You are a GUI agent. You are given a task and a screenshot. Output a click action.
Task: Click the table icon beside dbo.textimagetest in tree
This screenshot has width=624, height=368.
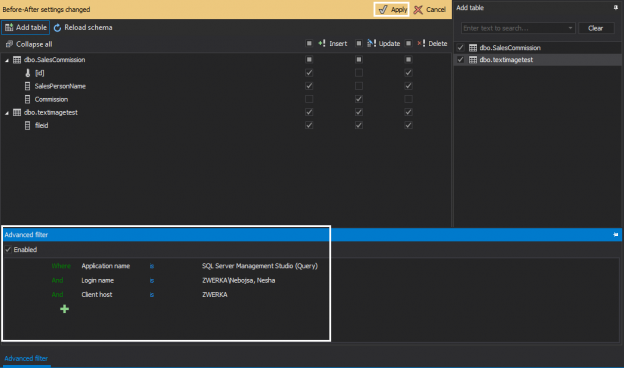(17, 113)
